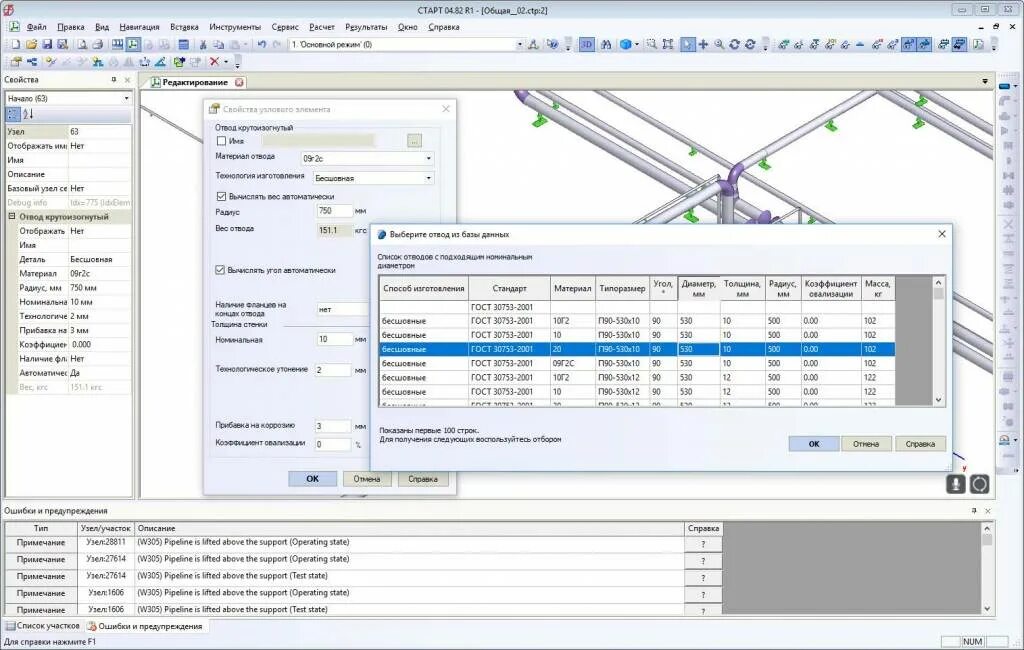
Task: Open the Навигация menu
Action: 139,27
